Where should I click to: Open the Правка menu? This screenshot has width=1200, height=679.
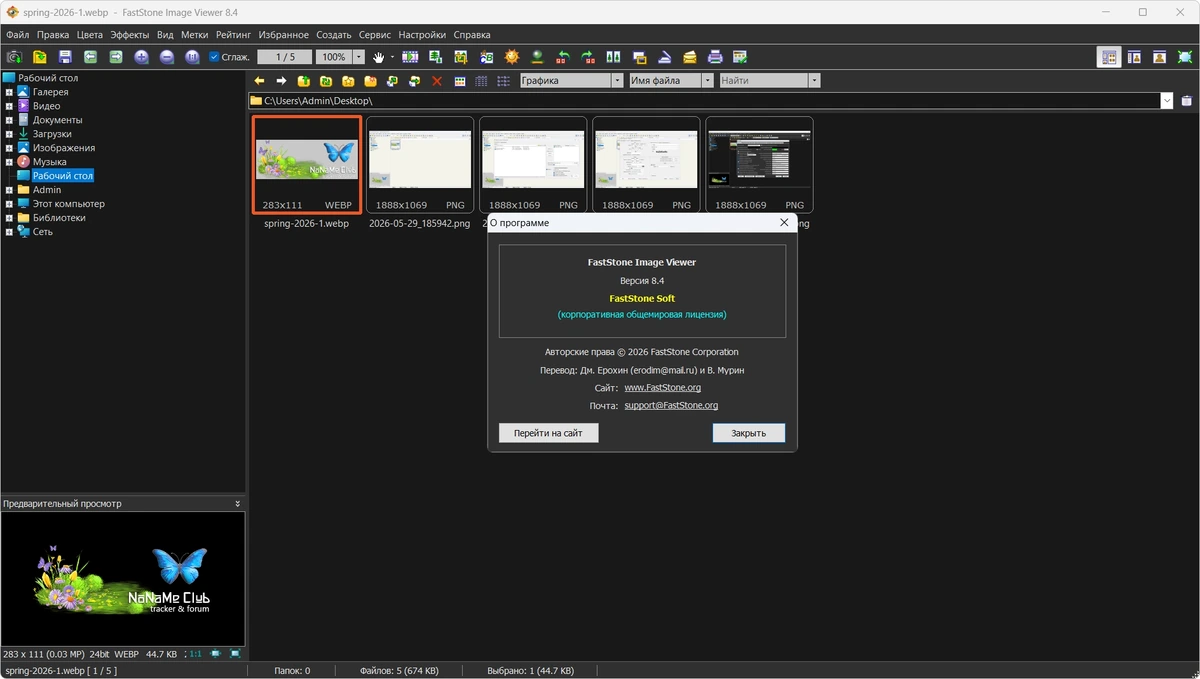(53, 35)
